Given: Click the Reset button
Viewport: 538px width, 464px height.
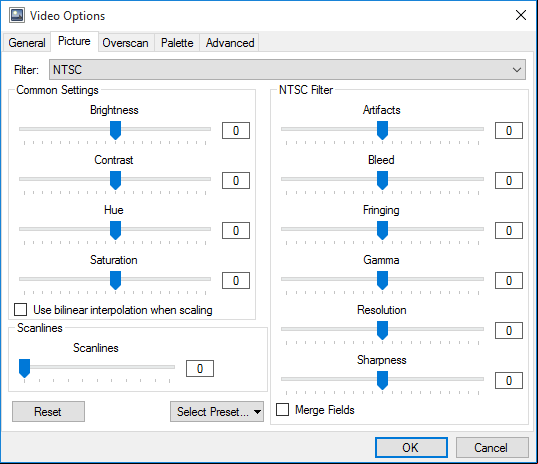Looking at the screenshot, I should click(48, 411).
